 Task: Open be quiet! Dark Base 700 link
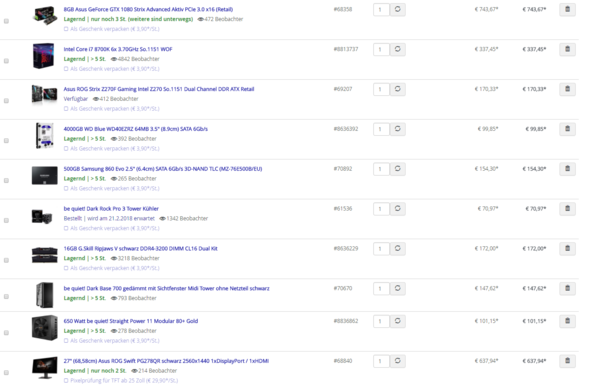[x=166, y=289]
